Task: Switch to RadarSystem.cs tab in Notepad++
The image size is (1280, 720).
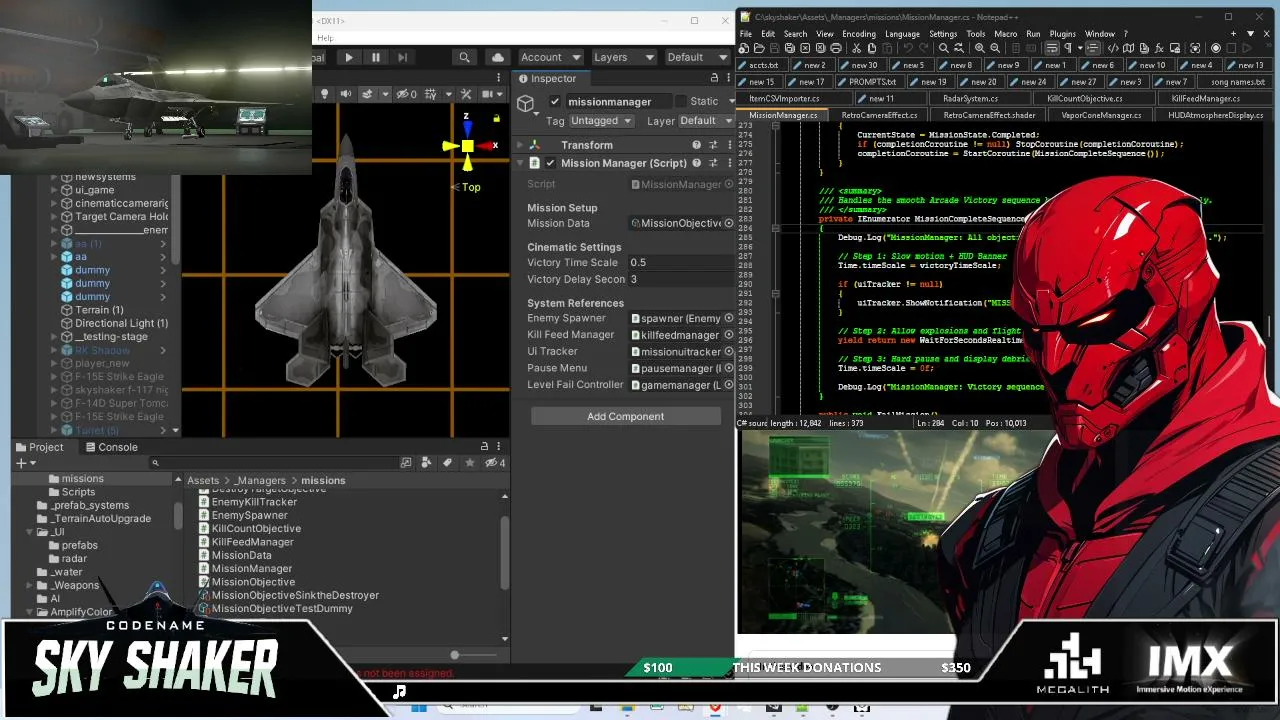Action: (970, 99)
